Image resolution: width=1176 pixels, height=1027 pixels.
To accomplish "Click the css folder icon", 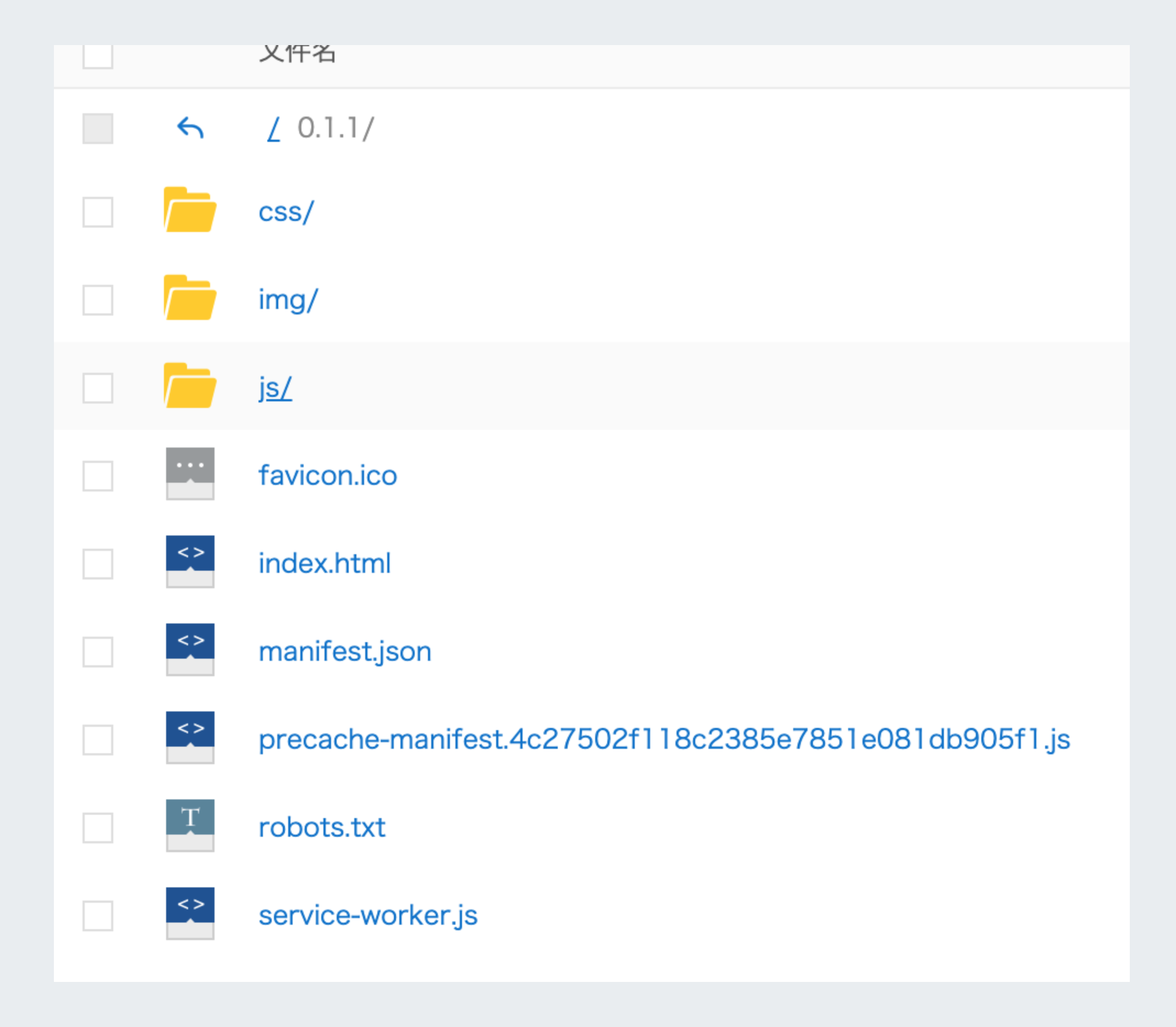I will coord(190,210).
